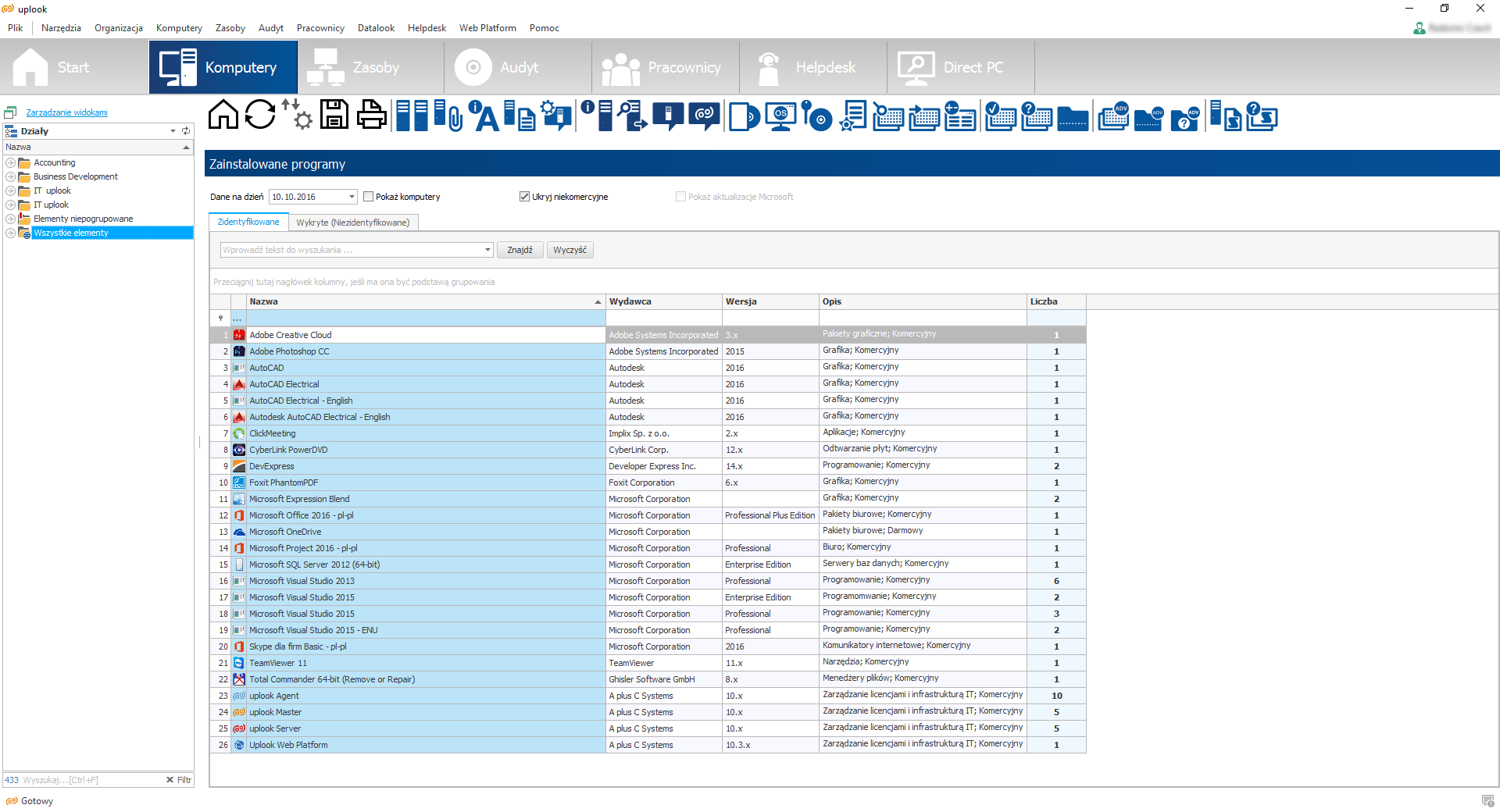Enable the Pokaż komputery checkbox
Screen dimensions: 1500x812
point(368,197)
